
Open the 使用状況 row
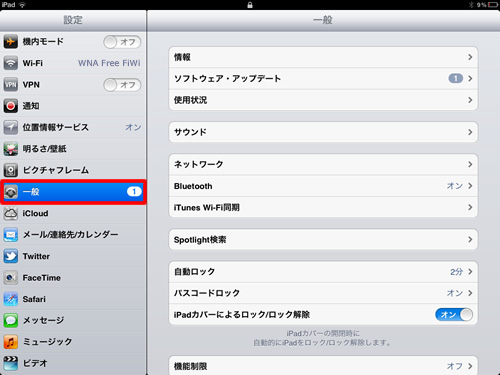pyautogui.click(x=323, y=100)
